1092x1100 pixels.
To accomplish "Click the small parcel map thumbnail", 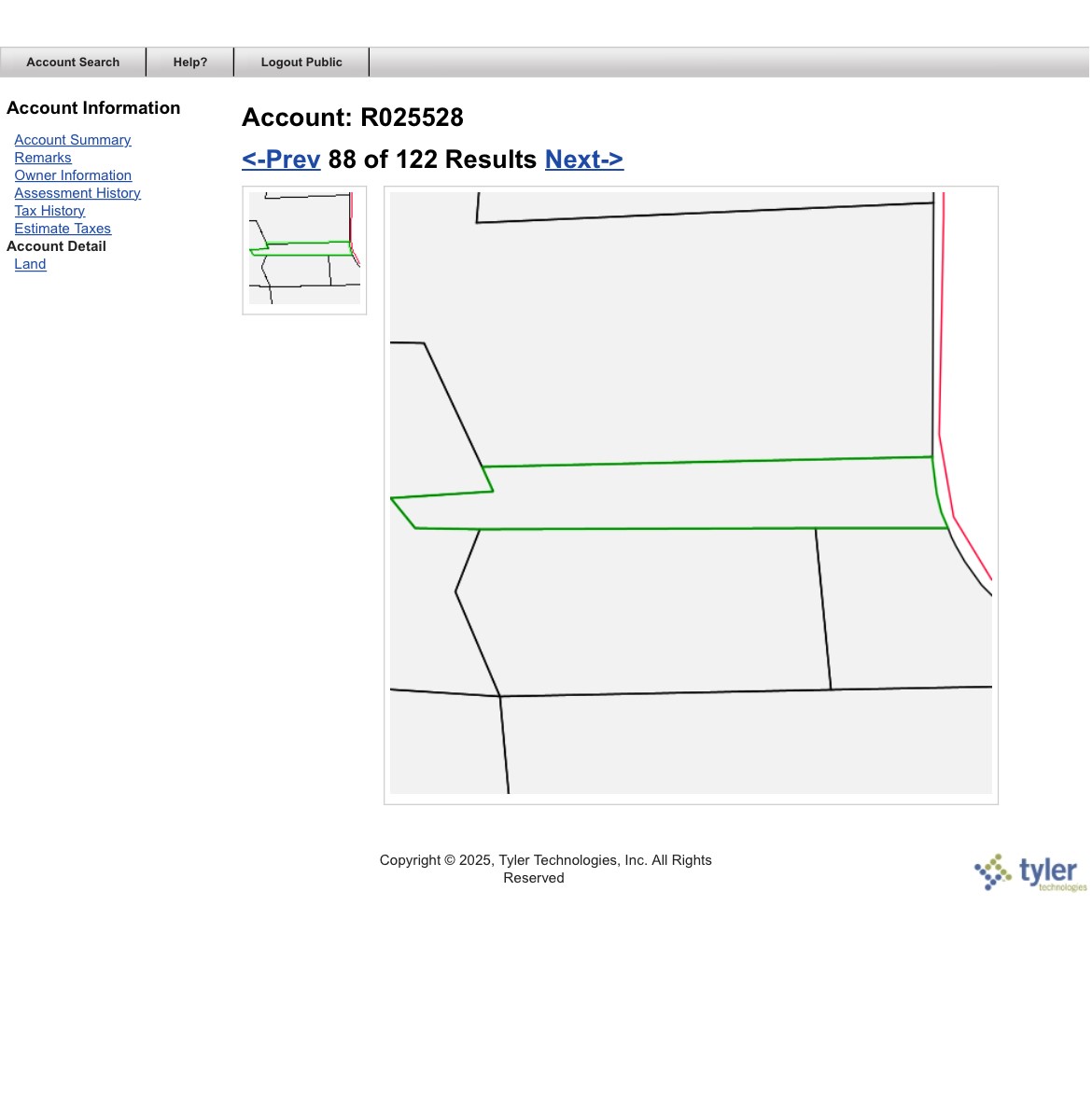I will (x=304, y=249).
